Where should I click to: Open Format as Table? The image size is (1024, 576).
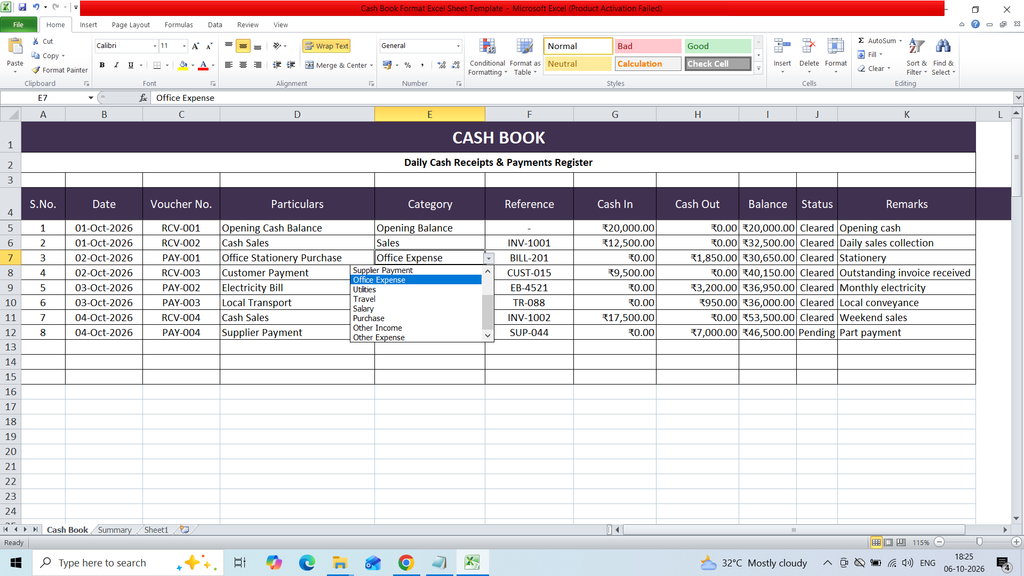click(525, 57)
